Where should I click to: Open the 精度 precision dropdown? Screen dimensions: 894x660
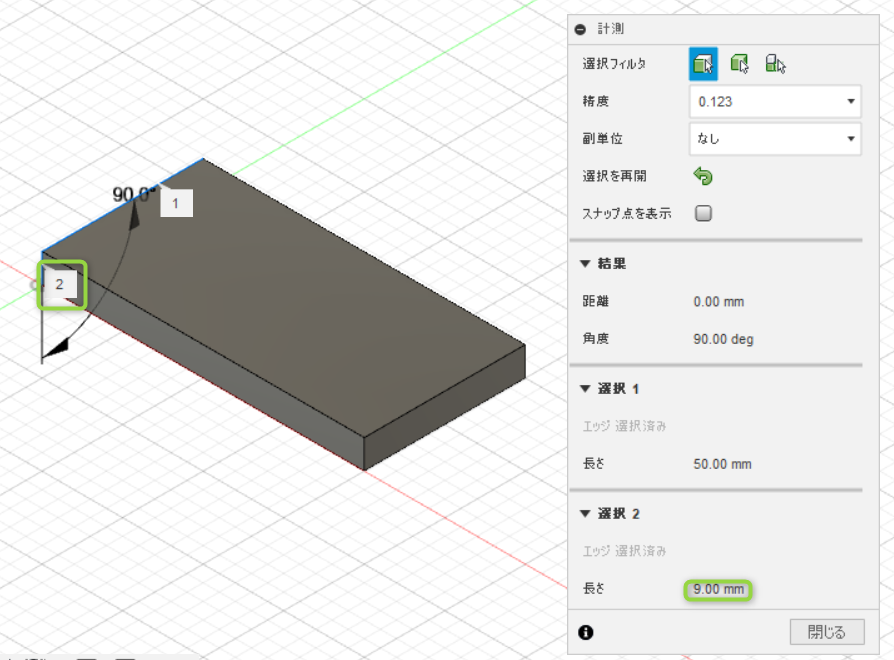coord(775,101)
